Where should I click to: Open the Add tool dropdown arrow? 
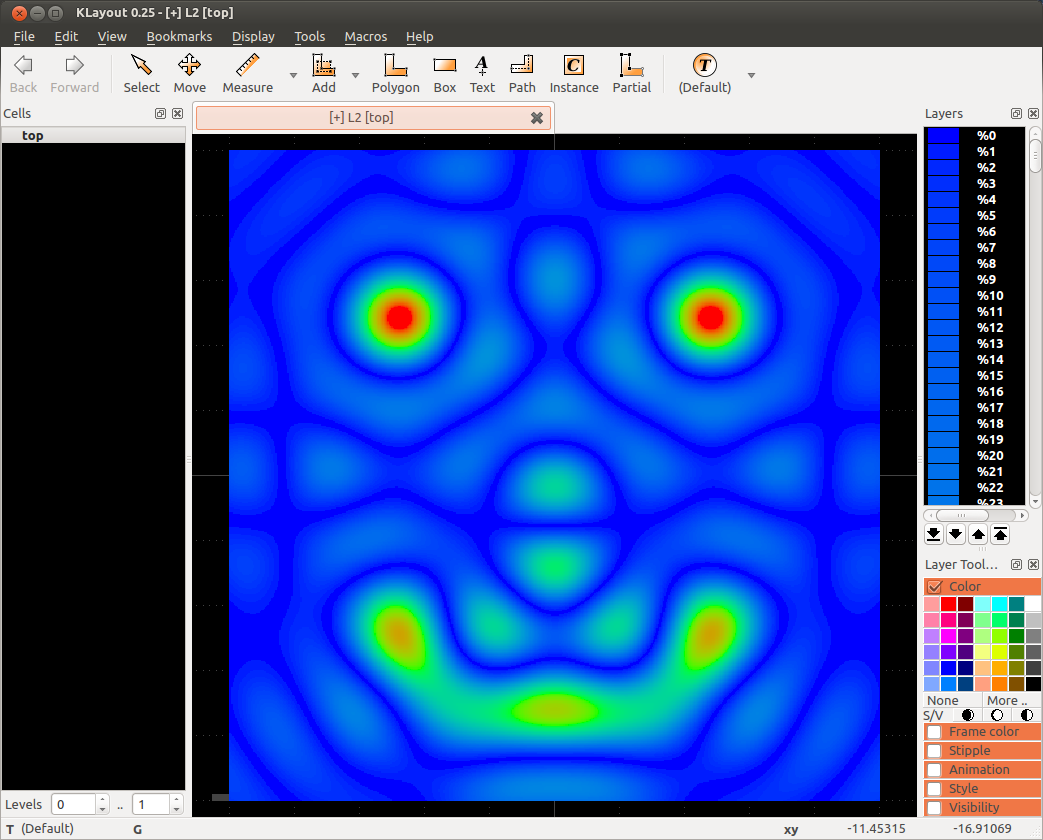pyautogui.click(x=355, y=75)
